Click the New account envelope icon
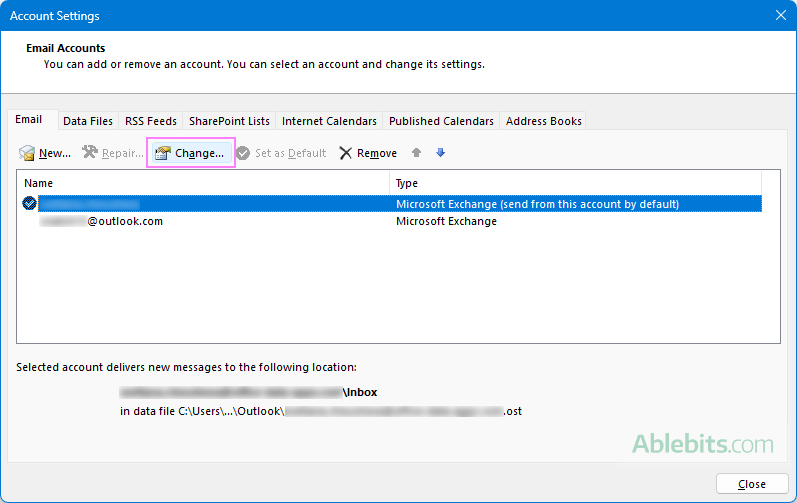Screen dimensions: 797x503 click(27, 153)
